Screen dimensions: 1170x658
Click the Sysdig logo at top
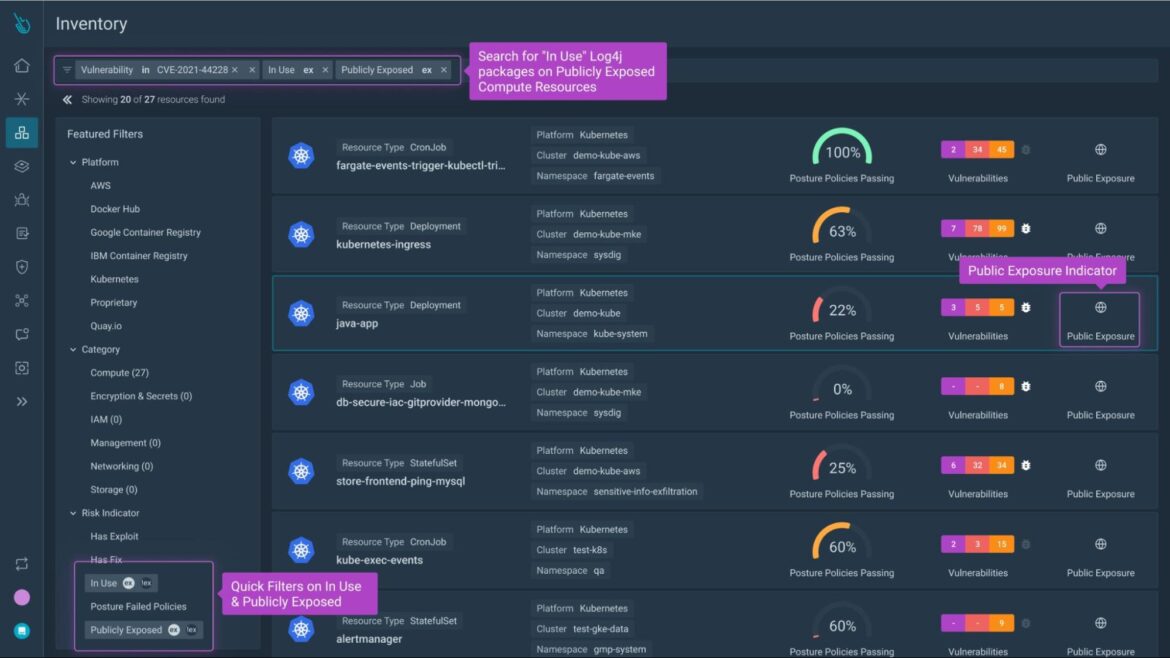[22, 24]
